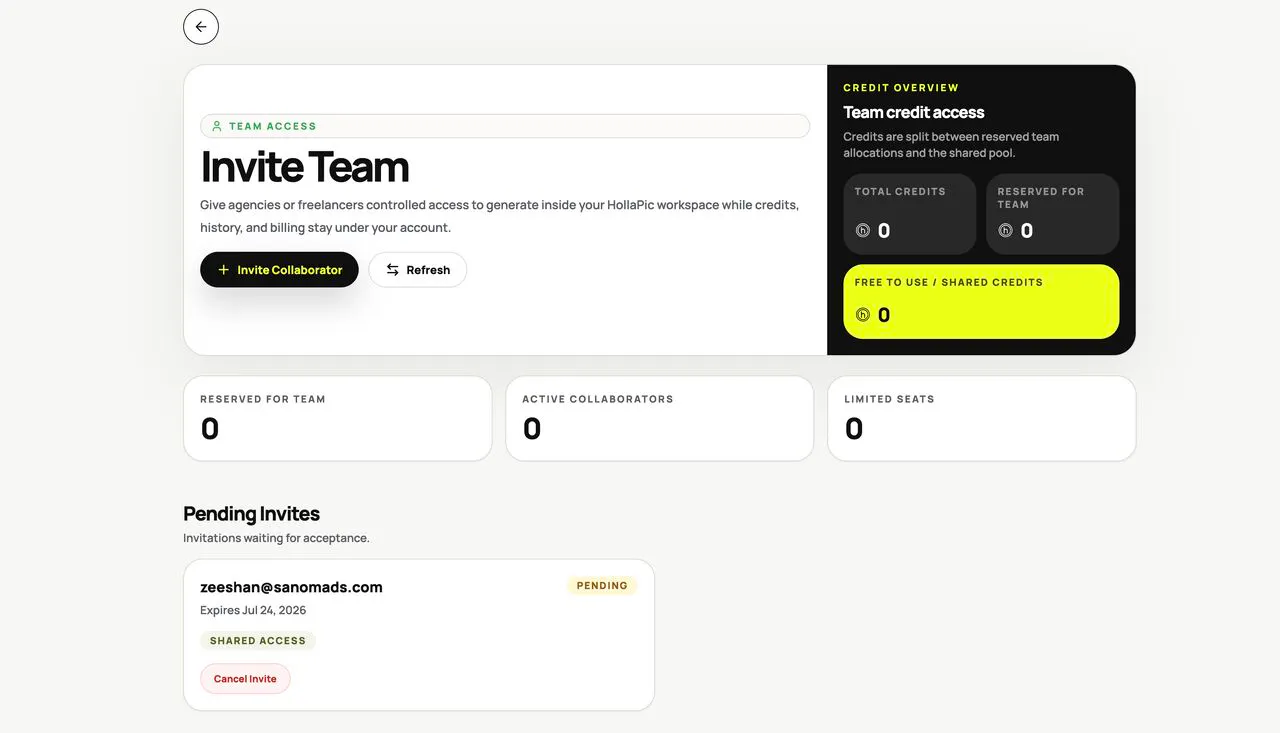This screenshot has height=733, width=1280.
Task: Click the Pending status badge
Action: pos(602,586)
